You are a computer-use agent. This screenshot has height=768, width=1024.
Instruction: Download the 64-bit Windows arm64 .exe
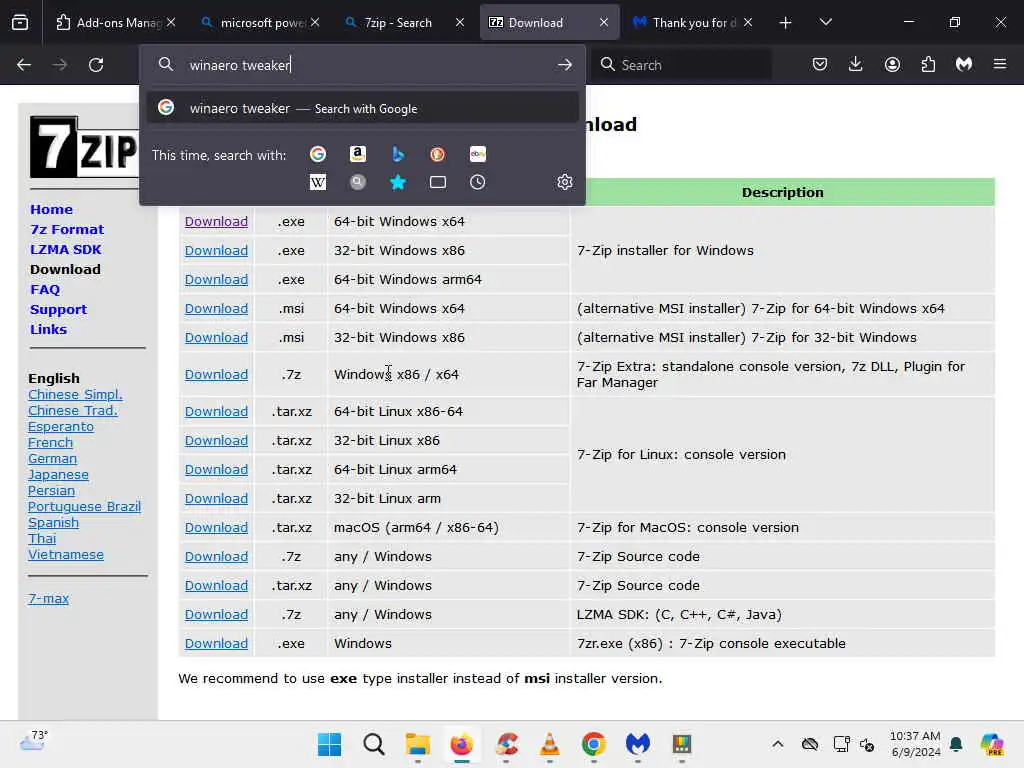tap(216, 280)
